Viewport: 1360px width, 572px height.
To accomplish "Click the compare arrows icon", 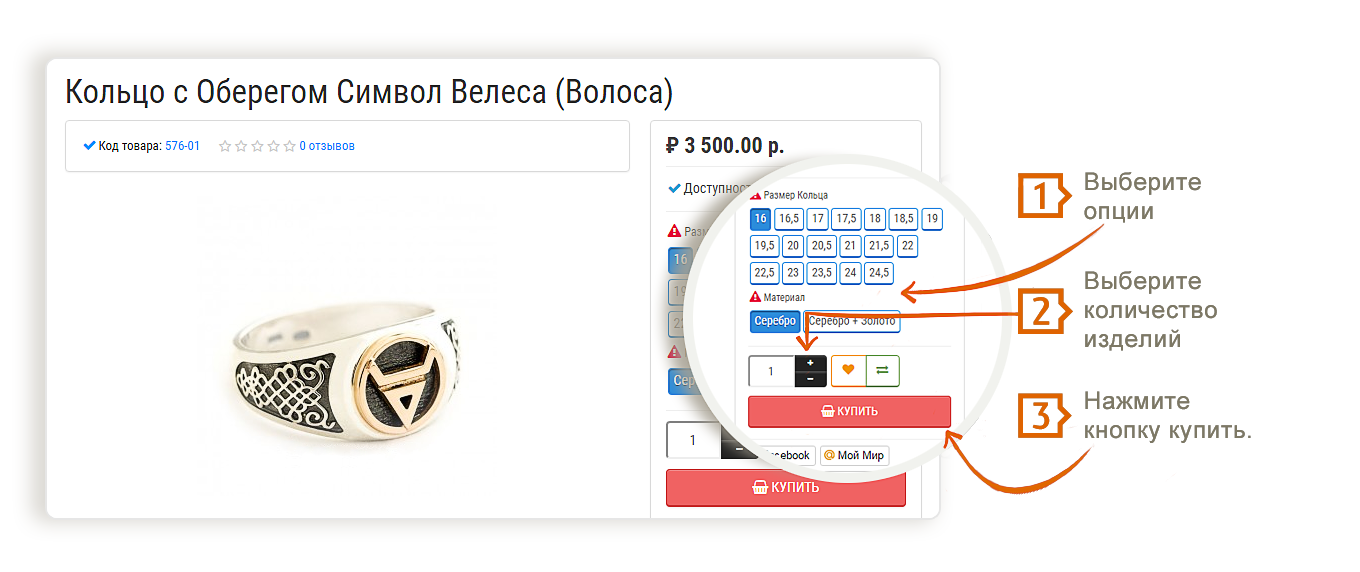I will coord(882,370).
